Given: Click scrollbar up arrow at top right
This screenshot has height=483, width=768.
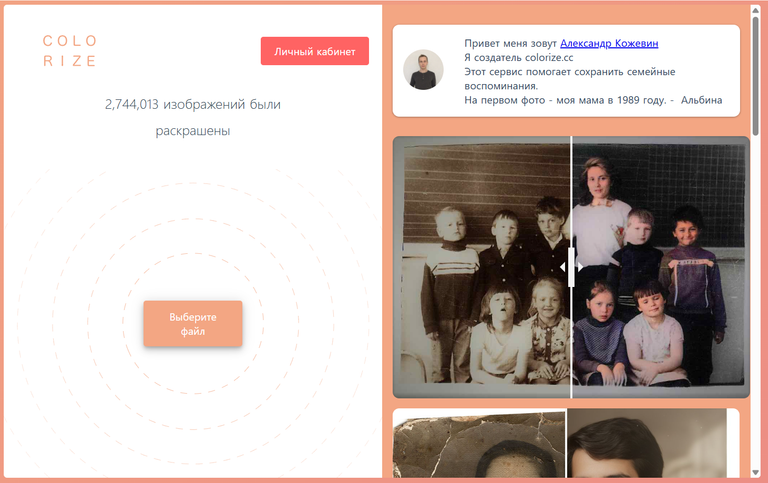Looking at the screenshot, I should click(756, 10).
